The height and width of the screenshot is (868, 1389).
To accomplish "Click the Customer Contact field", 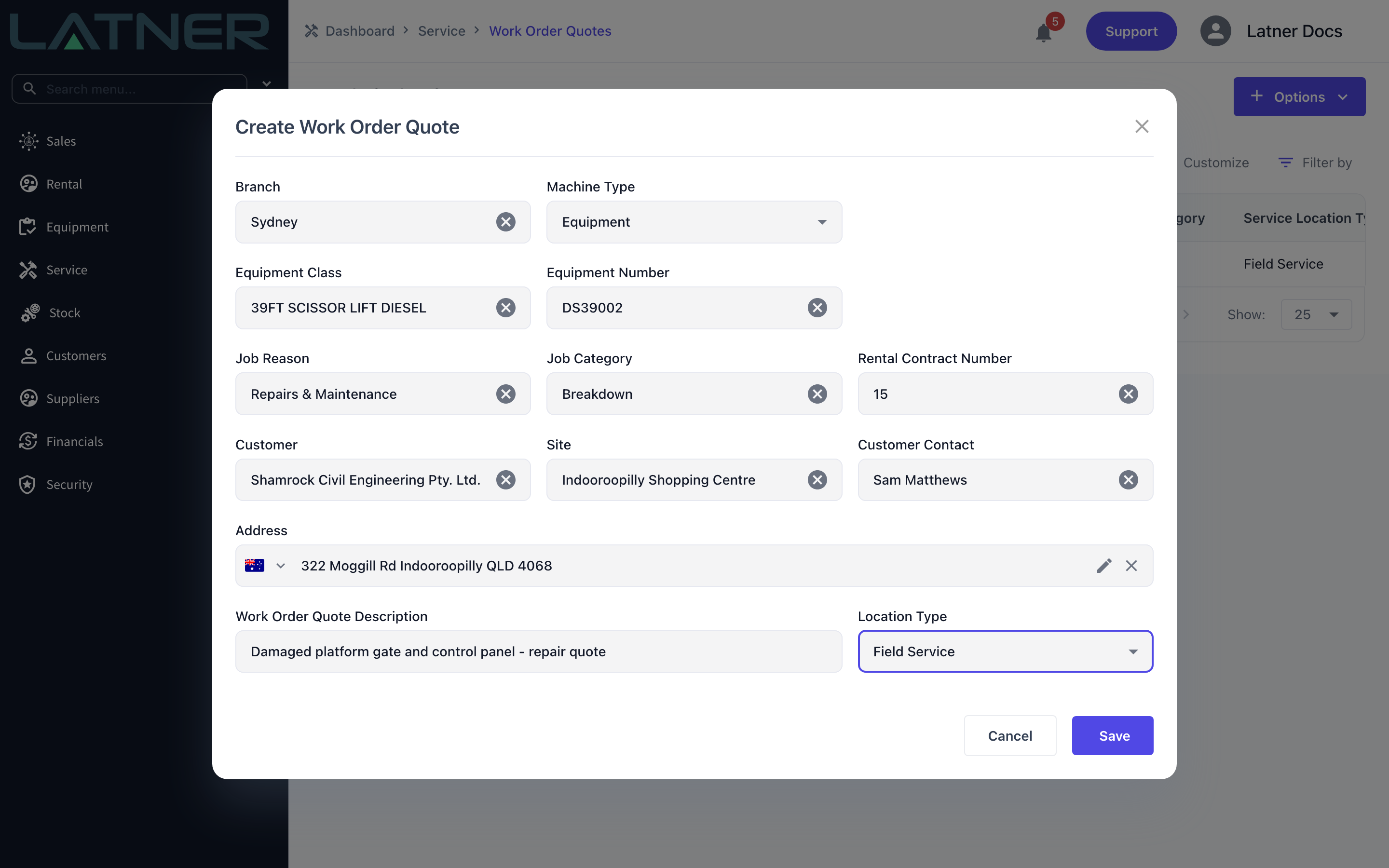I will click(x=1005, y=480).
